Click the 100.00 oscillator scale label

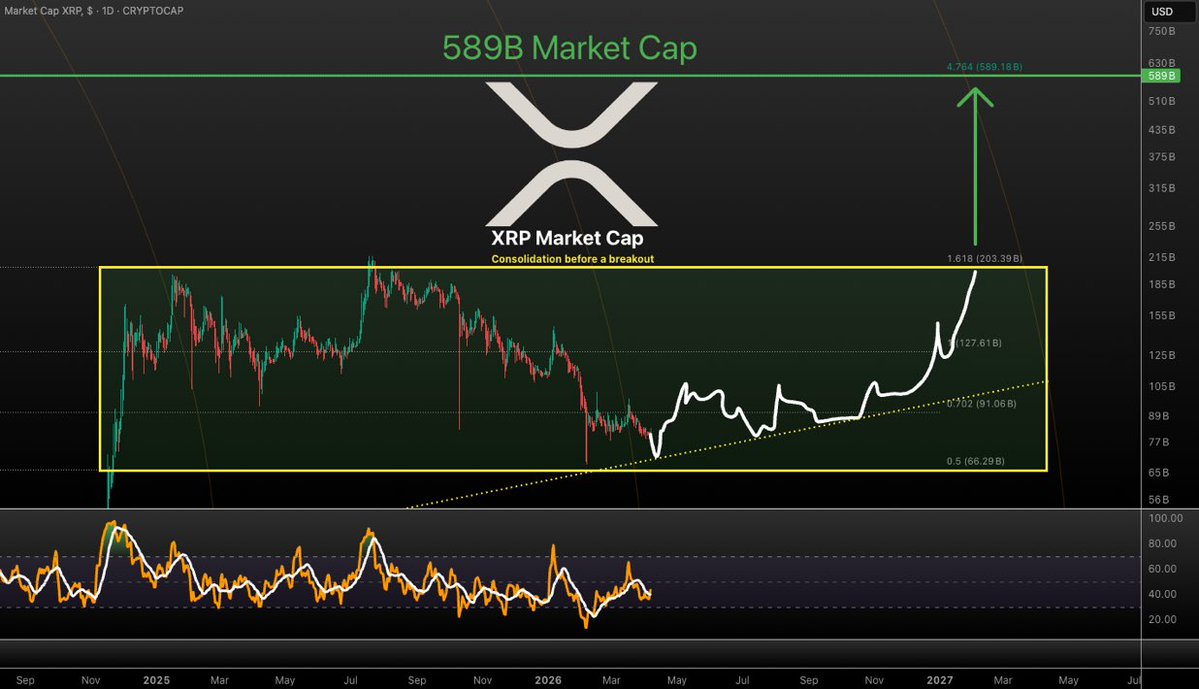pos(1165,518)
